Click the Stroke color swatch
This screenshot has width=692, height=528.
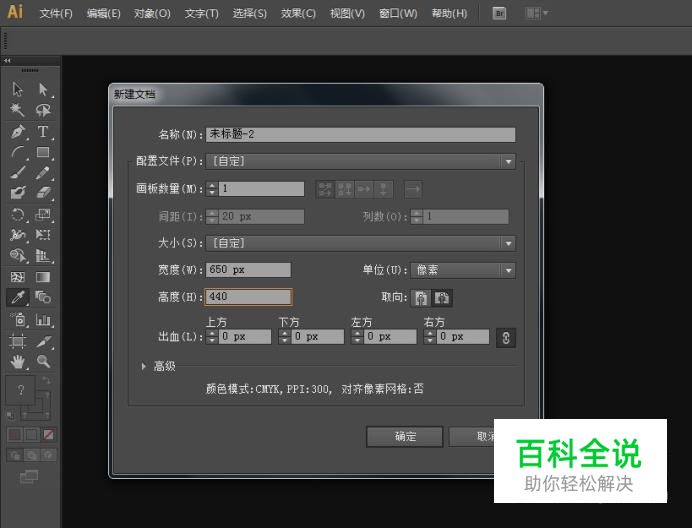(x=36, y=404)
